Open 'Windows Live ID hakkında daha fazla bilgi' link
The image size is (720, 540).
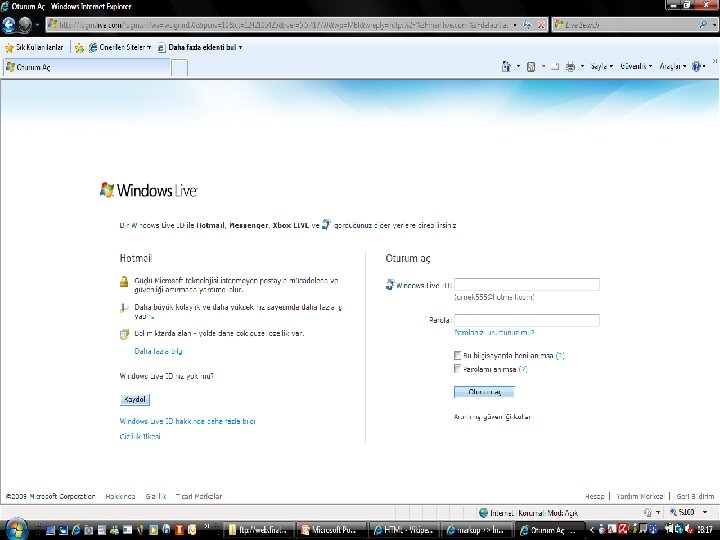coord(187,421)
